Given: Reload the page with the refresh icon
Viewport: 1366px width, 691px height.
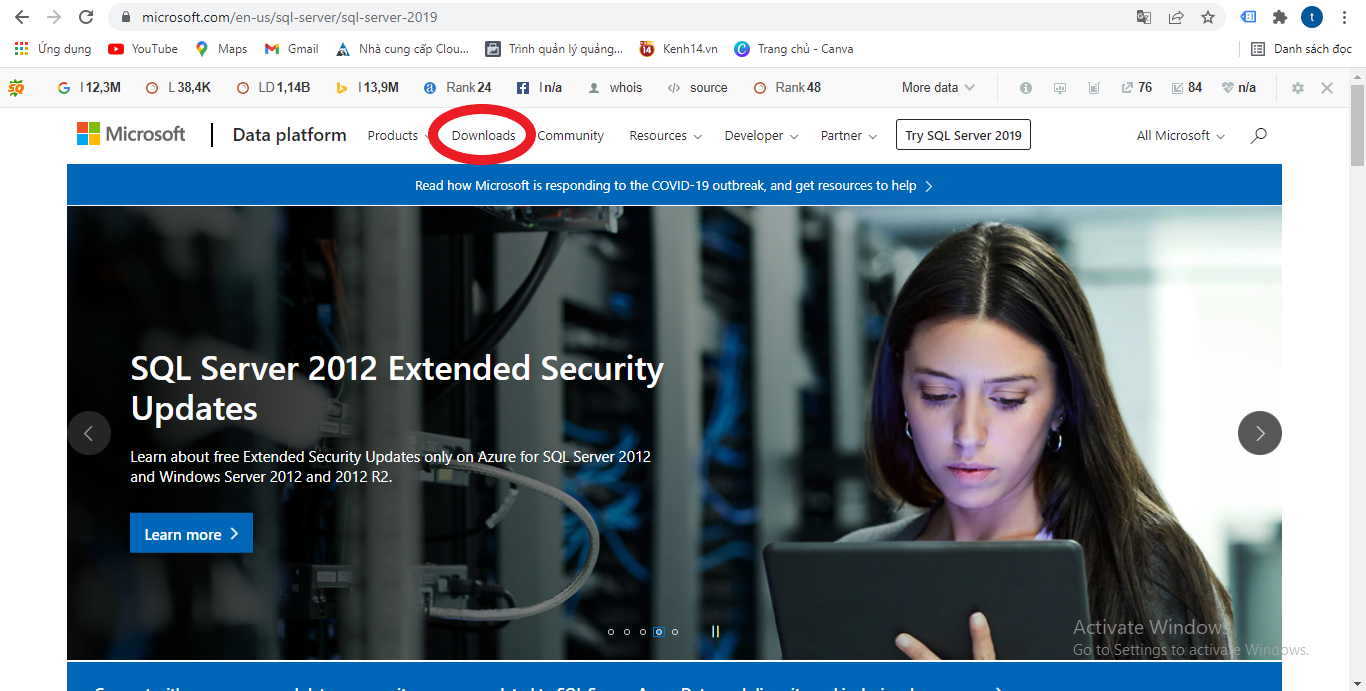Looking at the screenshot, I should [x=86, y=17].
